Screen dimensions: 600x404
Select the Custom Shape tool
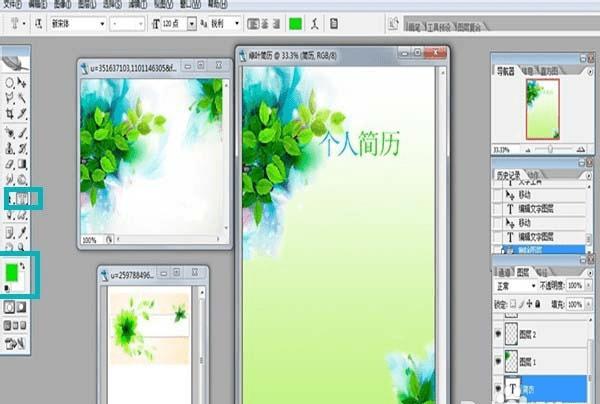pyautogui.click(x=22, y=216)
